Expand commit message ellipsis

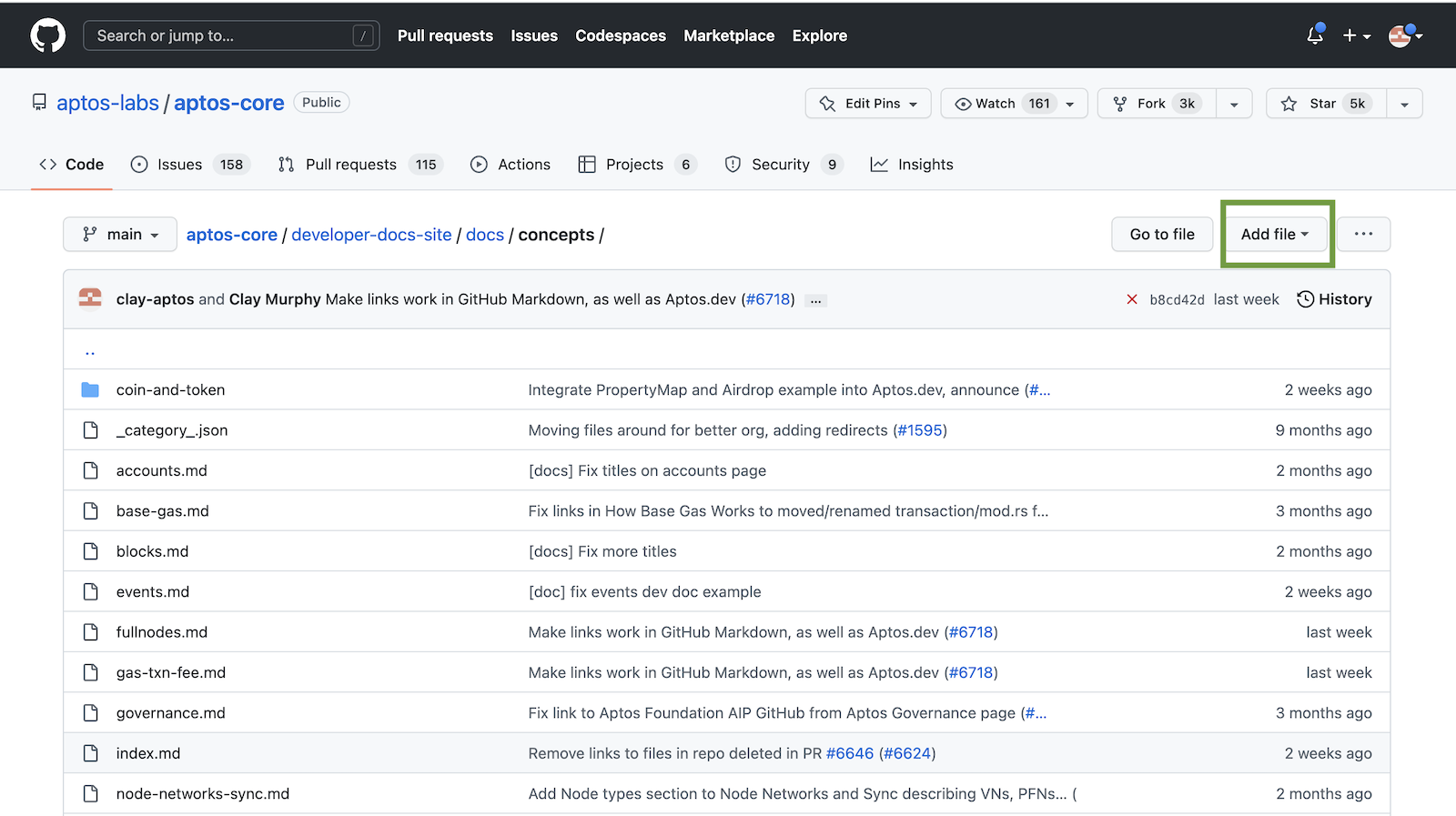pyautogui.click(x=815, y=300)
